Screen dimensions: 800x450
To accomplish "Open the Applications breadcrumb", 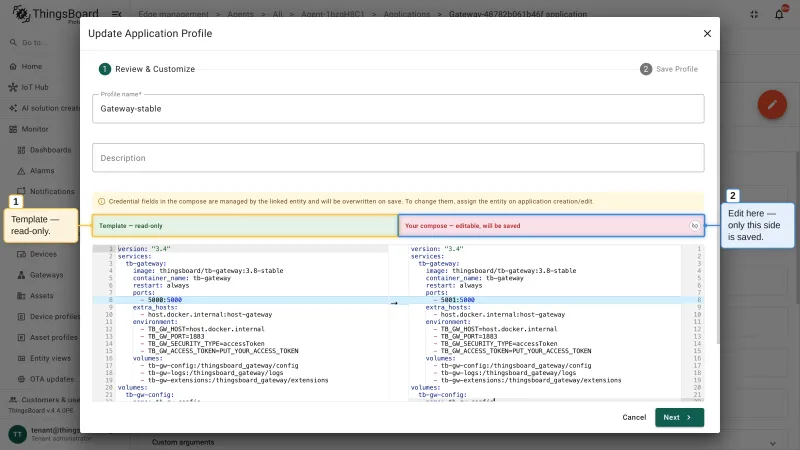I will point(407,14).
